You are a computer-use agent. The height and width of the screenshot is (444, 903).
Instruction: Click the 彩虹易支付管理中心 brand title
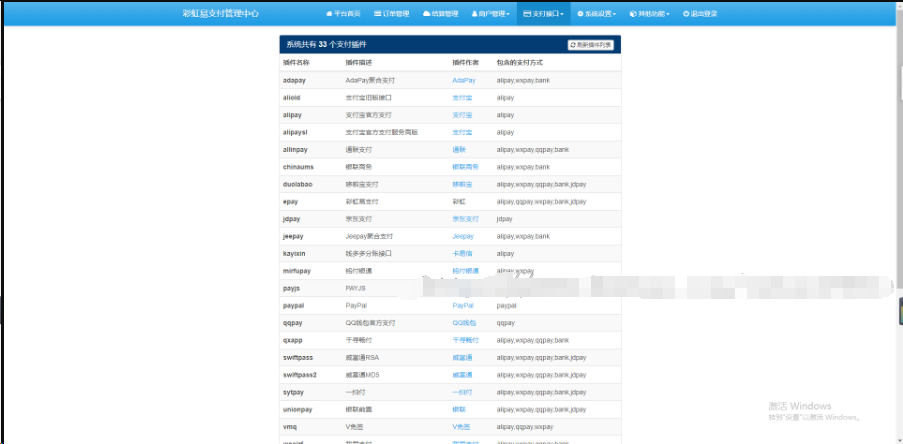220,14
